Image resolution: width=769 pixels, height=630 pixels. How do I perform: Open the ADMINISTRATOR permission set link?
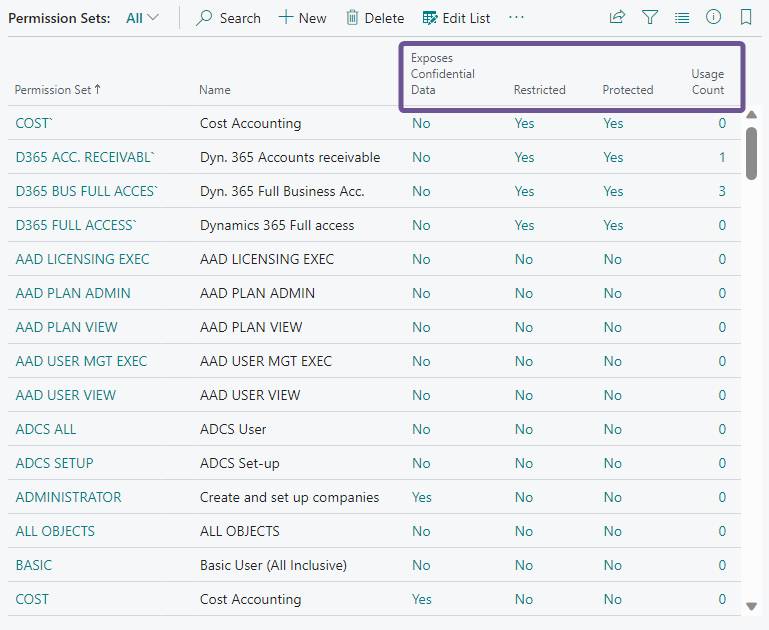pos(68,497)
